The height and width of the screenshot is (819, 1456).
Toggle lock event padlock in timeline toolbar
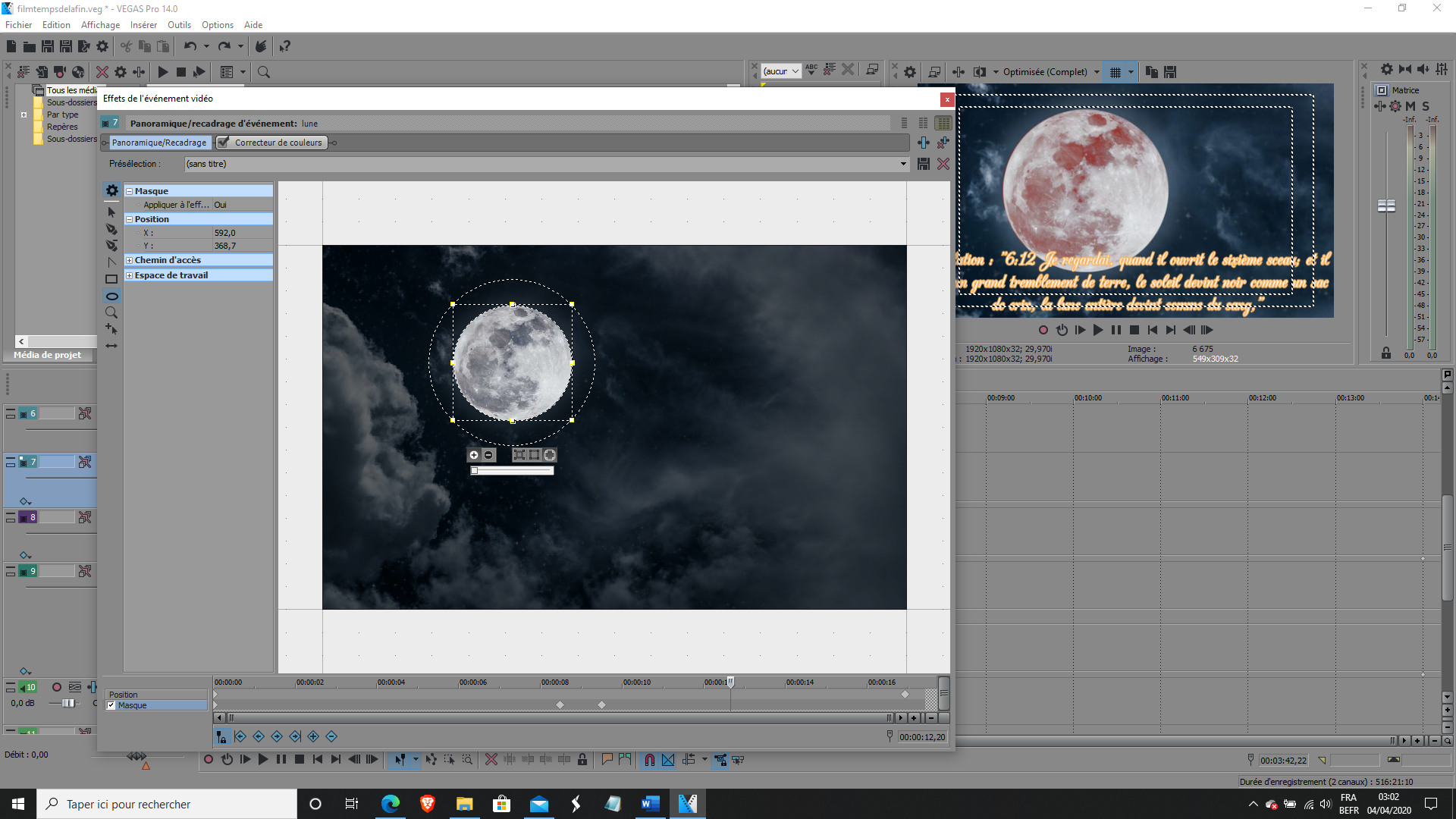point(582,760)
